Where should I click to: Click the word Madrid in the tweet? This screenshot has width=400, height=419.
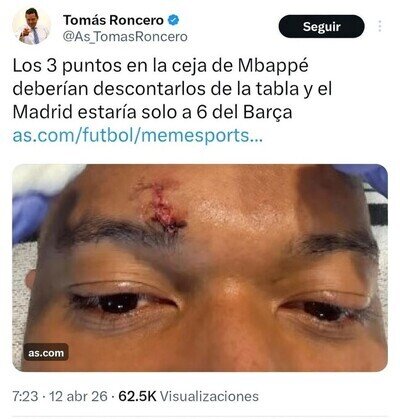[x=42, y=112]
